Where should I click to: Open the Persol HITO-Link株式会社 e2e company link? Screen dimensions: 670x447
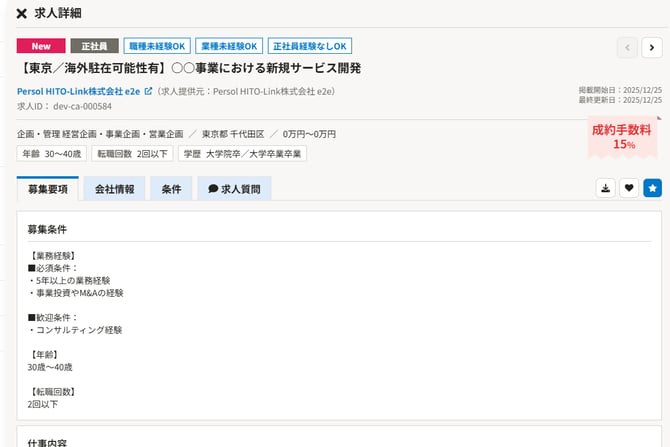(x=79, y=91)
